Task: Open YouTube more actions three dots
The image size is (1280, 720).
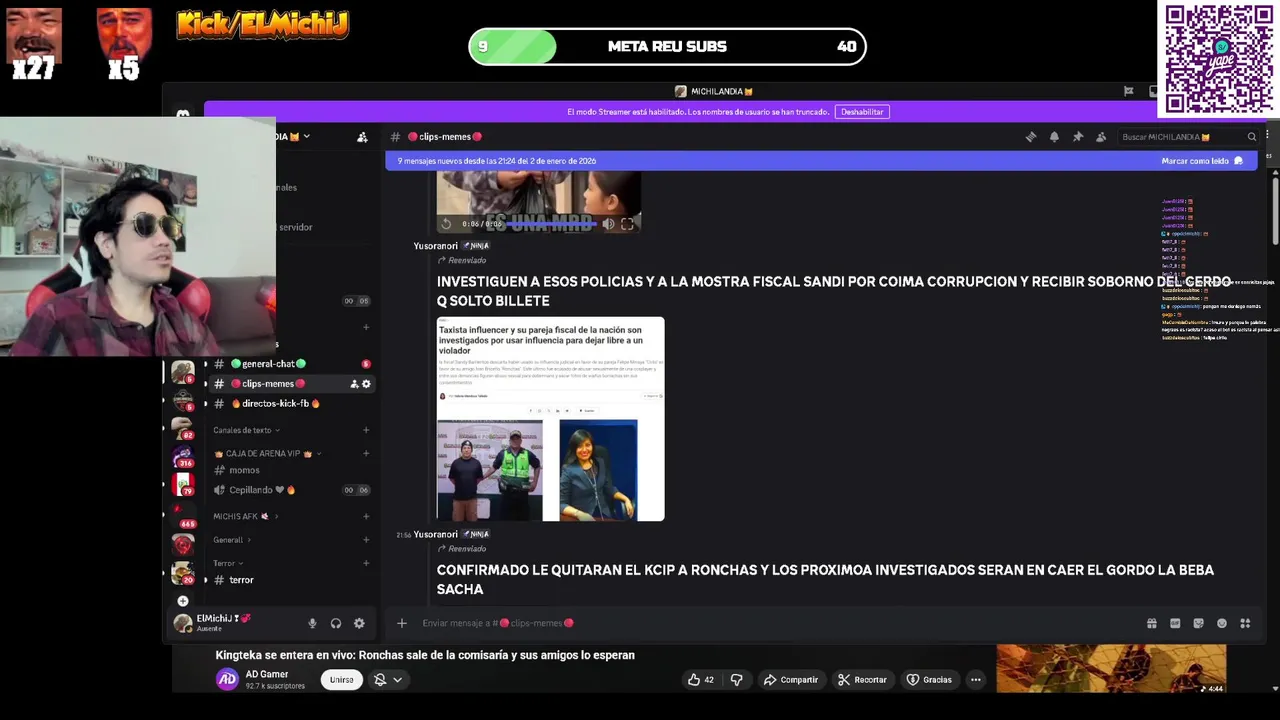Action: pyautogui.click(x=976, y=680)
